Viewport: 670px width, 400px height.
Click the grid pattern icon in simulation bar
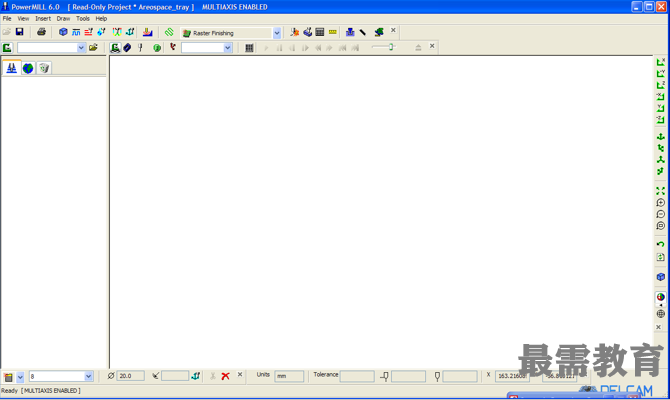click(x=249, y=48)
